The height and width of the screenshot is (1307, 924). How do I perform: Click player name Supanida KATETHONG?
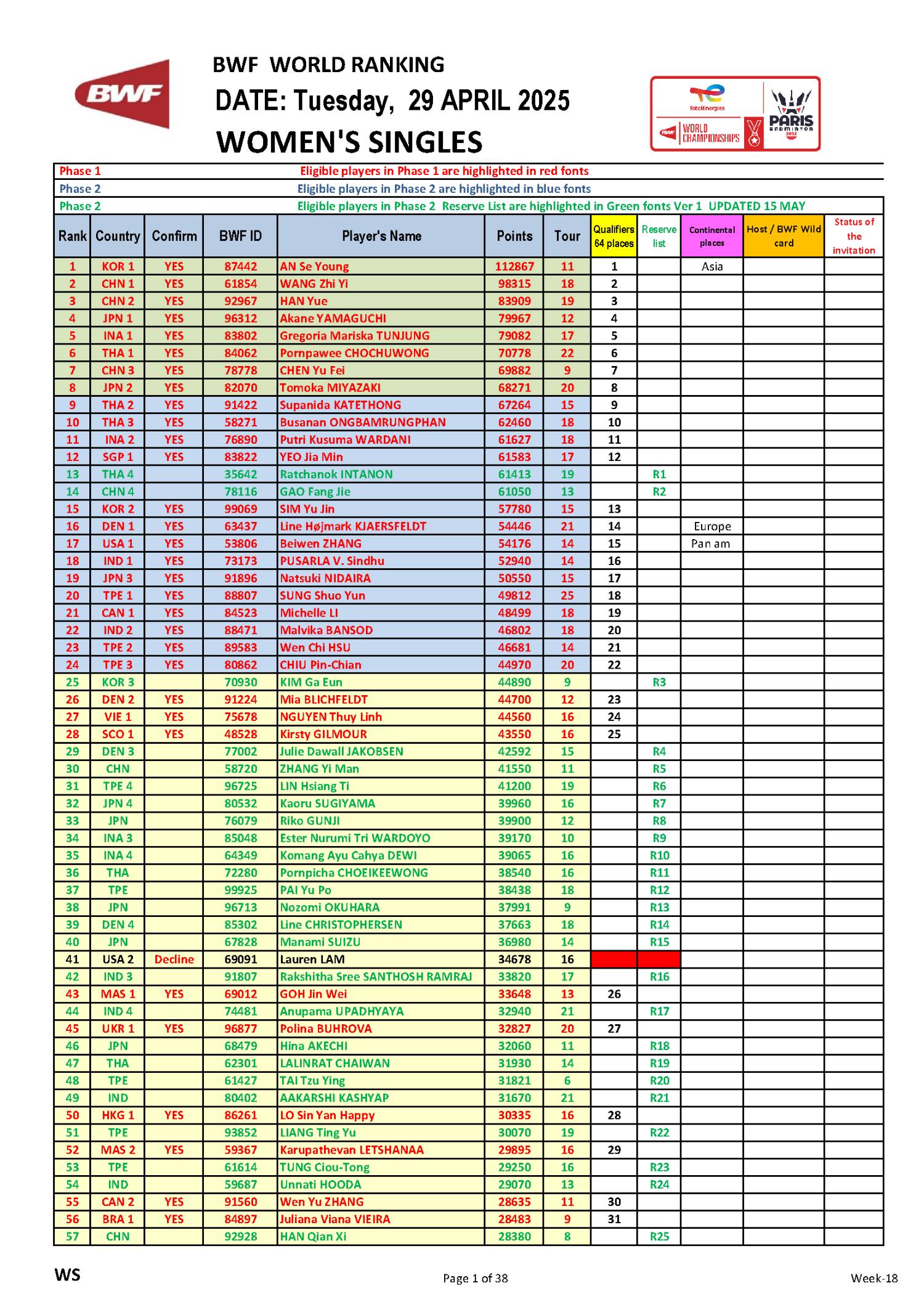[x=340, y=405]
